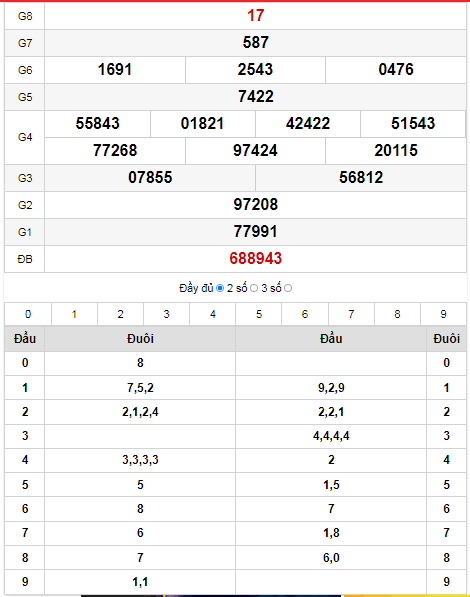
Task: Click the '9,2,9' head values cell
Action: coord(331,388)
